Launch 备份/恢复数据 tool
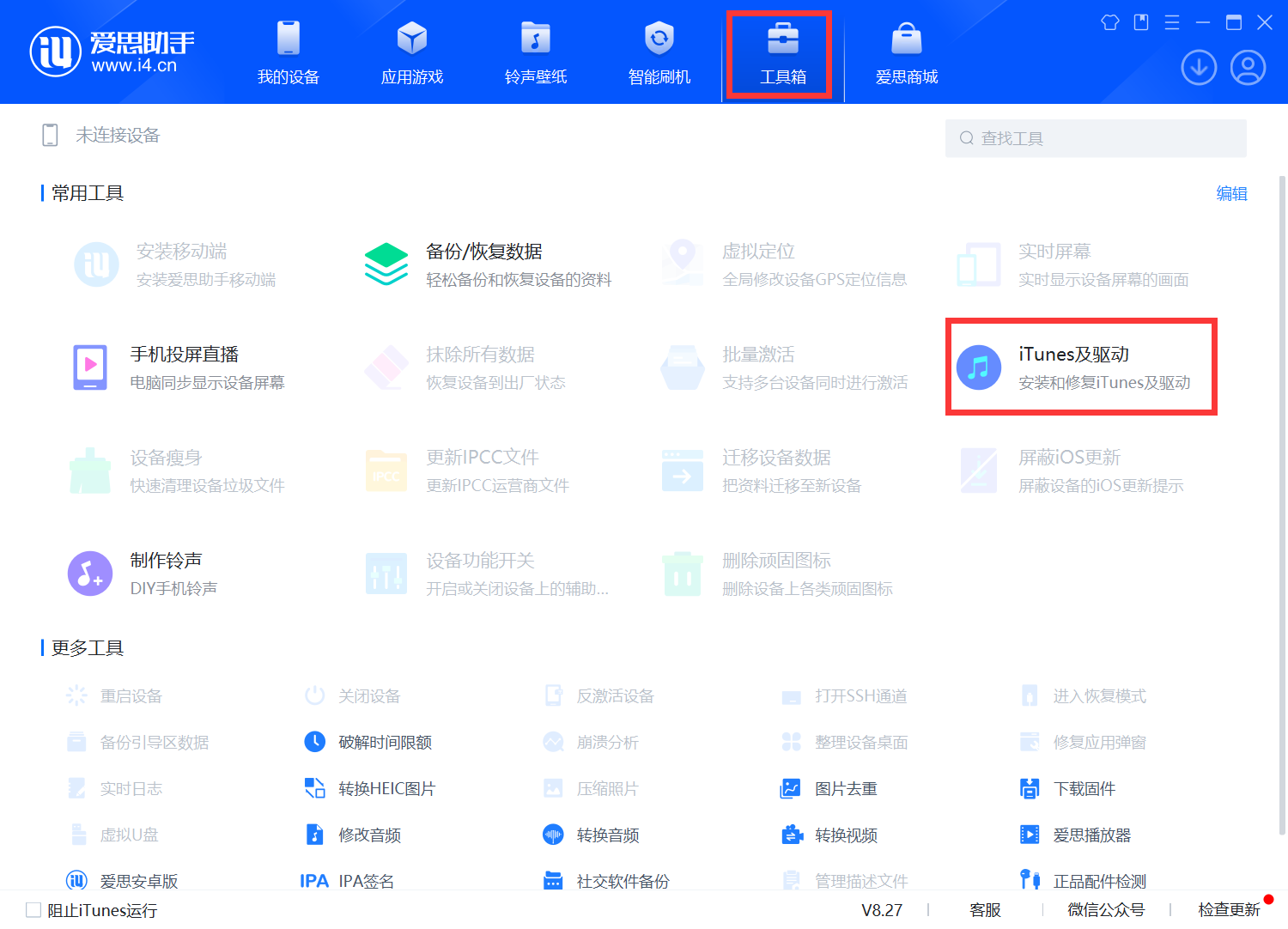The image size is (1288, 929). 488,264
